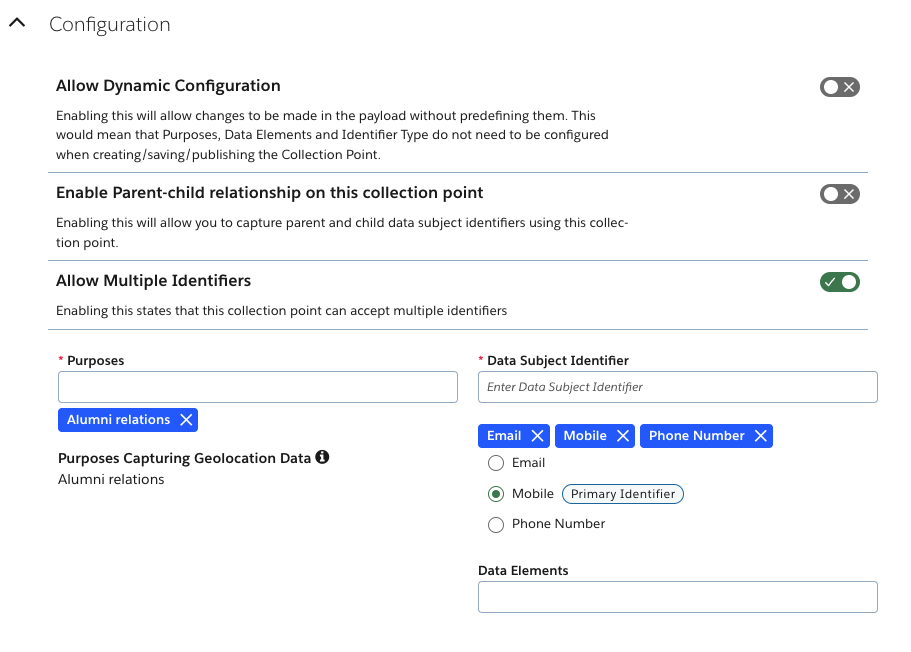
Task: Enable Allow Dynamic Configuration
Action: tap(839, 87)
